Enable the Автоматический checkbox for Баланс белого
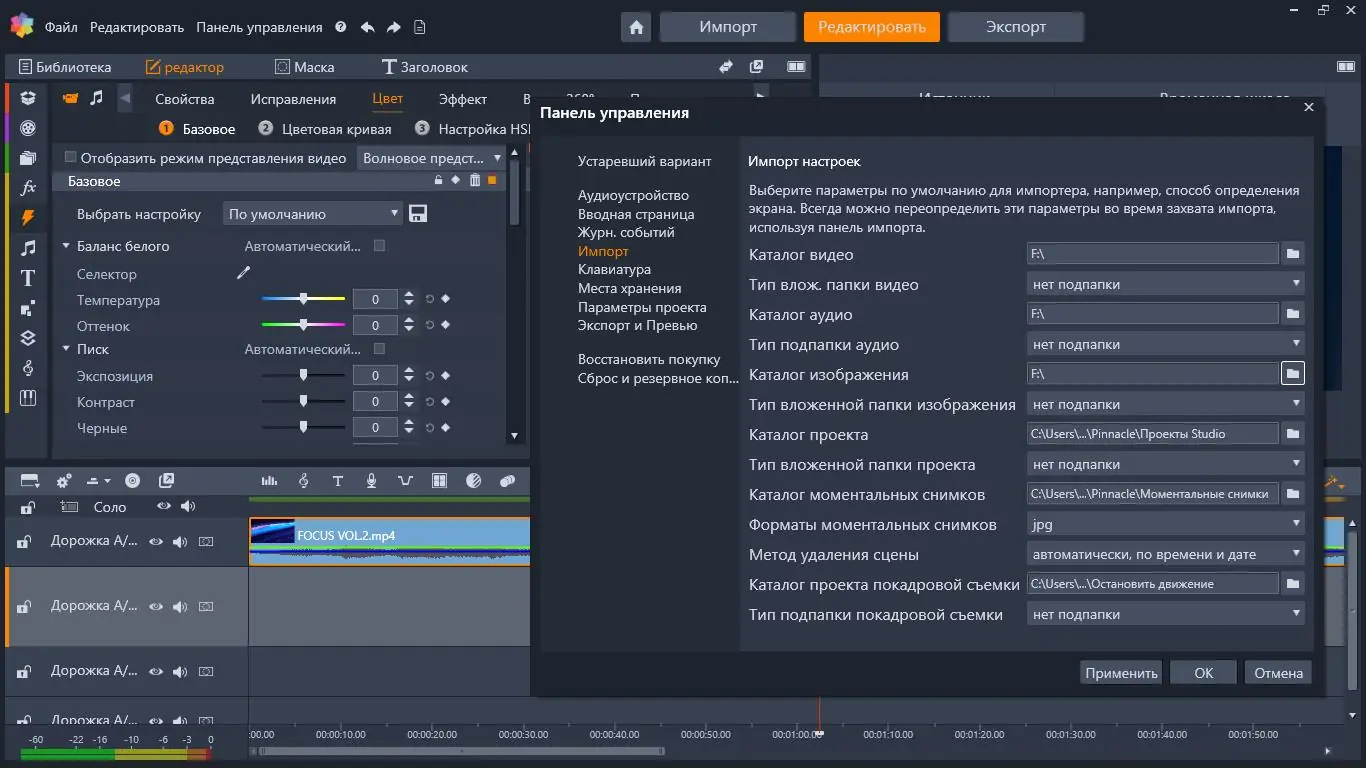This screenshot has width=1366, height=768. pyautogui.click(x=378, y=246)
